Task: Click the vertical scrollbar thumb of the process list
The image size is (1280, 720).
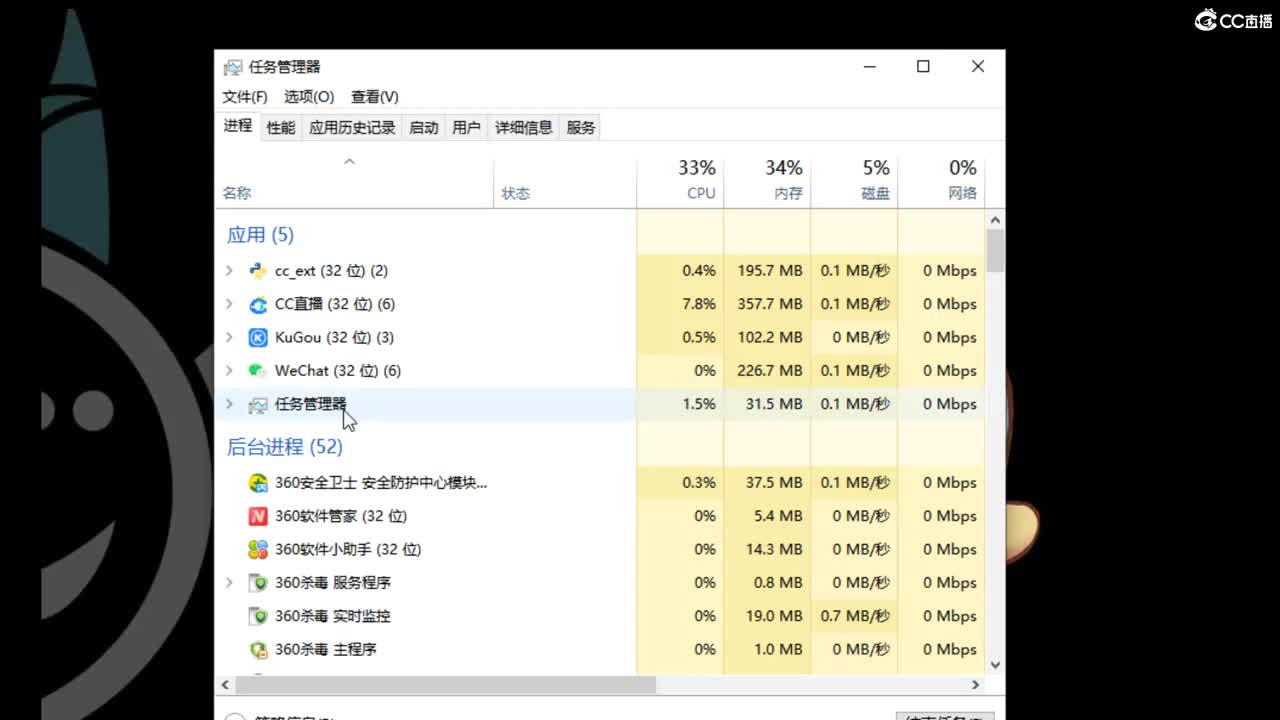Action: coord(995,251)
